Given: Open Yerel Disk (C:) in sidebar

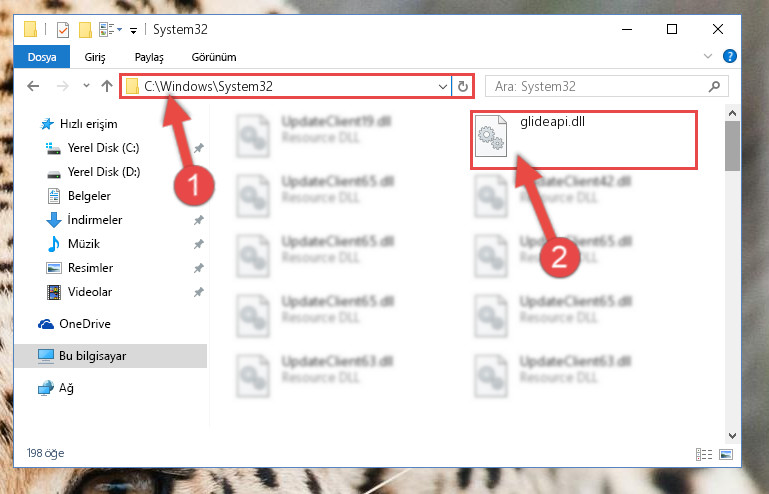Looking at the screenshot, I should (x=103, y=148).
